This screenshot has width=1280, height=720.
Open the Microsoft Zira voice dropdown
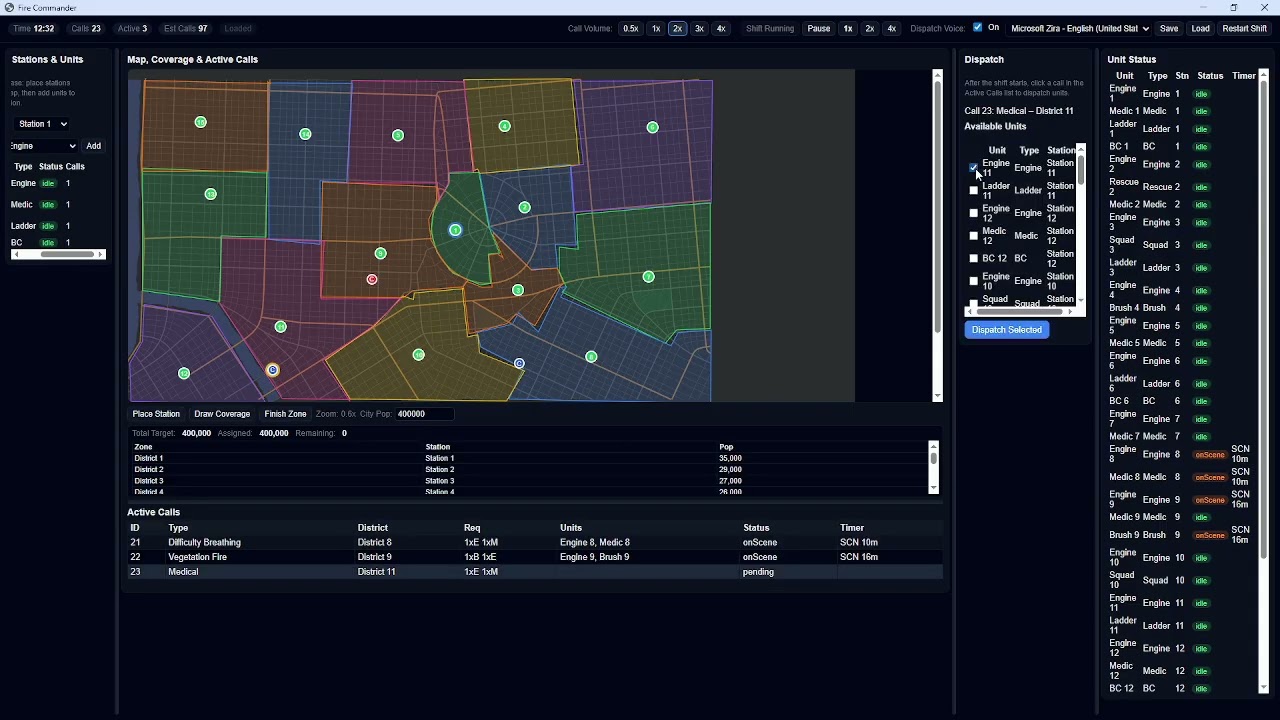(1079, 29)
